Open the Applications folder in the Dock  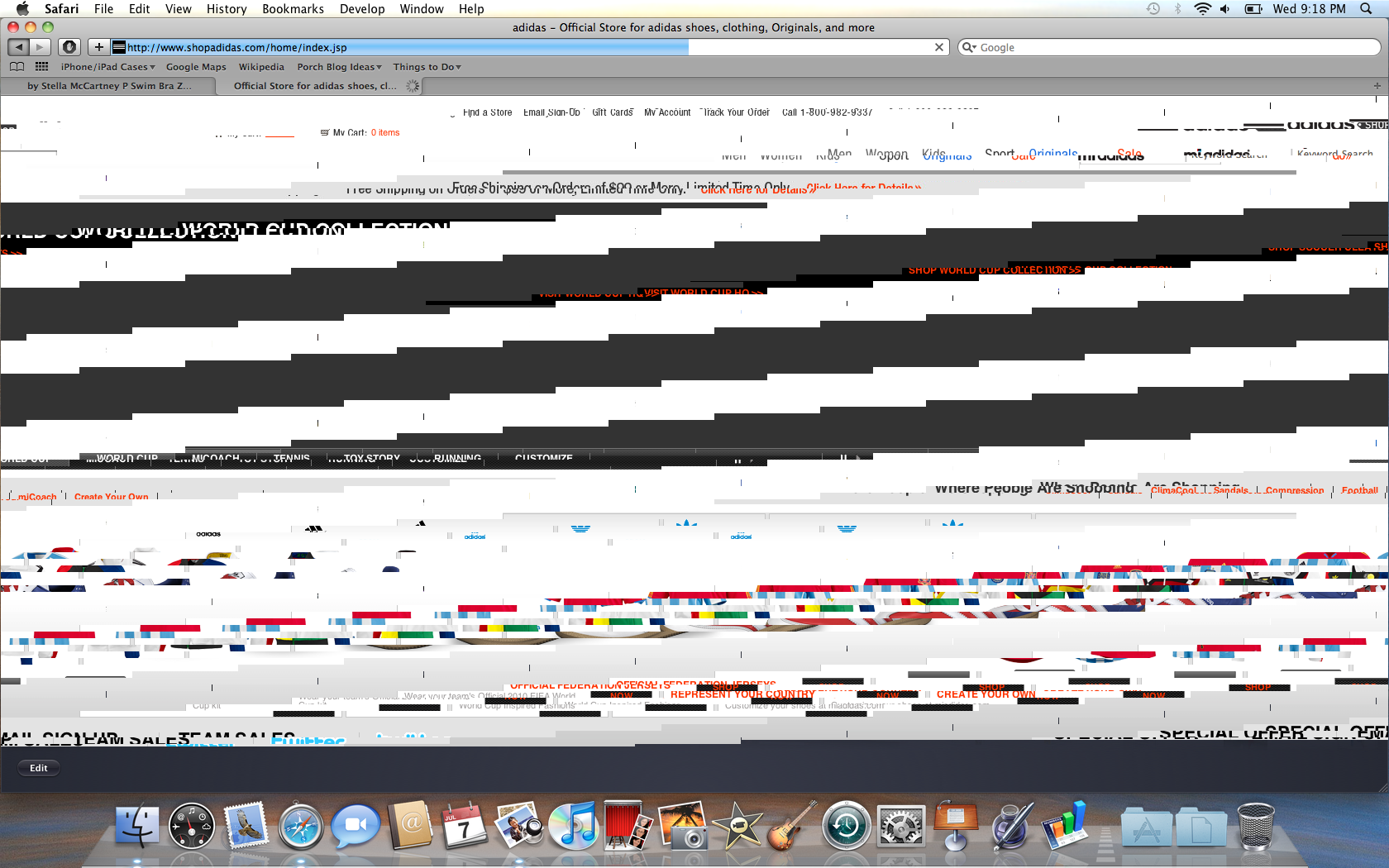tap(1147, 827)
